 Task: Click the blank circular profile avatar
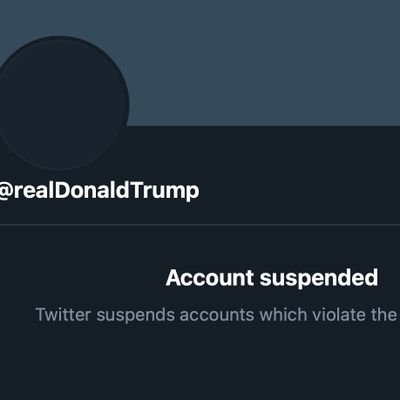point(62,103)
